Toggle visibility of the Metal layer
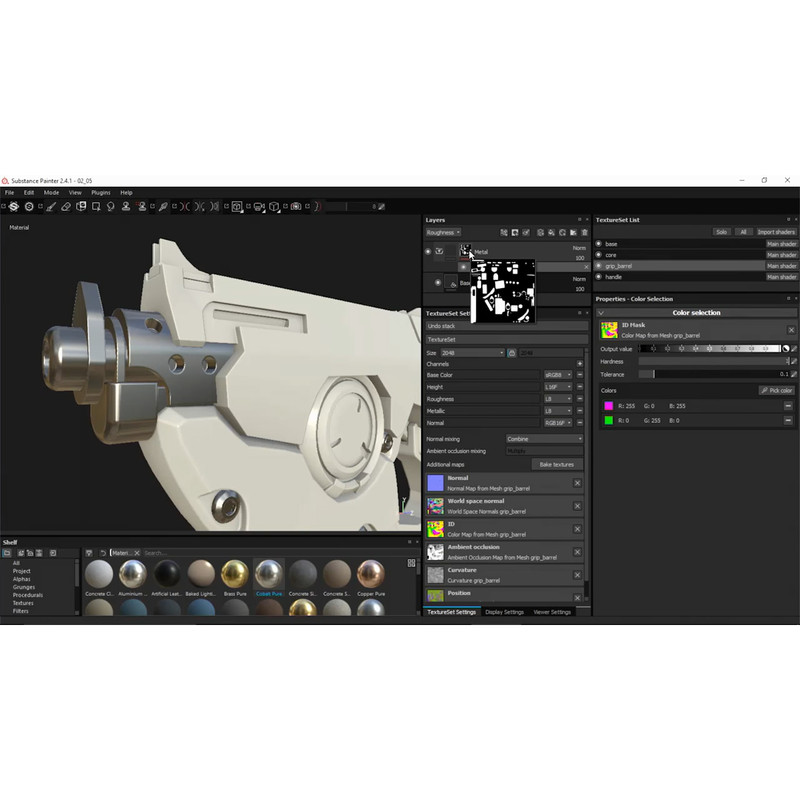Image resolution: width=800 pixels, height=800 pixels. click(x=428, y=252)
